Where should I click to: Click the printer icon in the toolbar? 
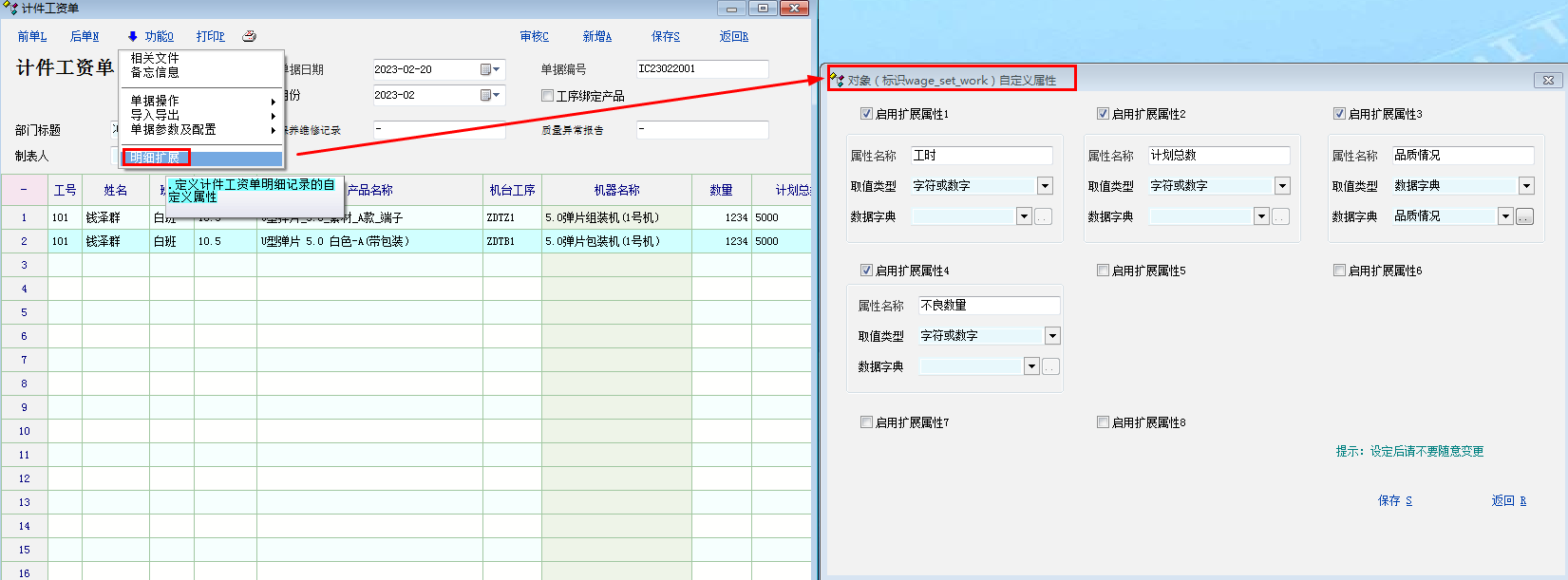(x=249, y=36)
